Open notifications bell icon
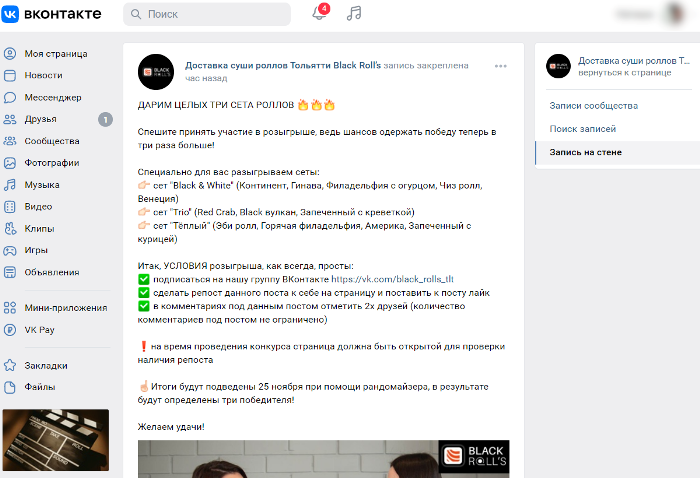The height and width of the screenshot is (478, 700). click(319, 13)
